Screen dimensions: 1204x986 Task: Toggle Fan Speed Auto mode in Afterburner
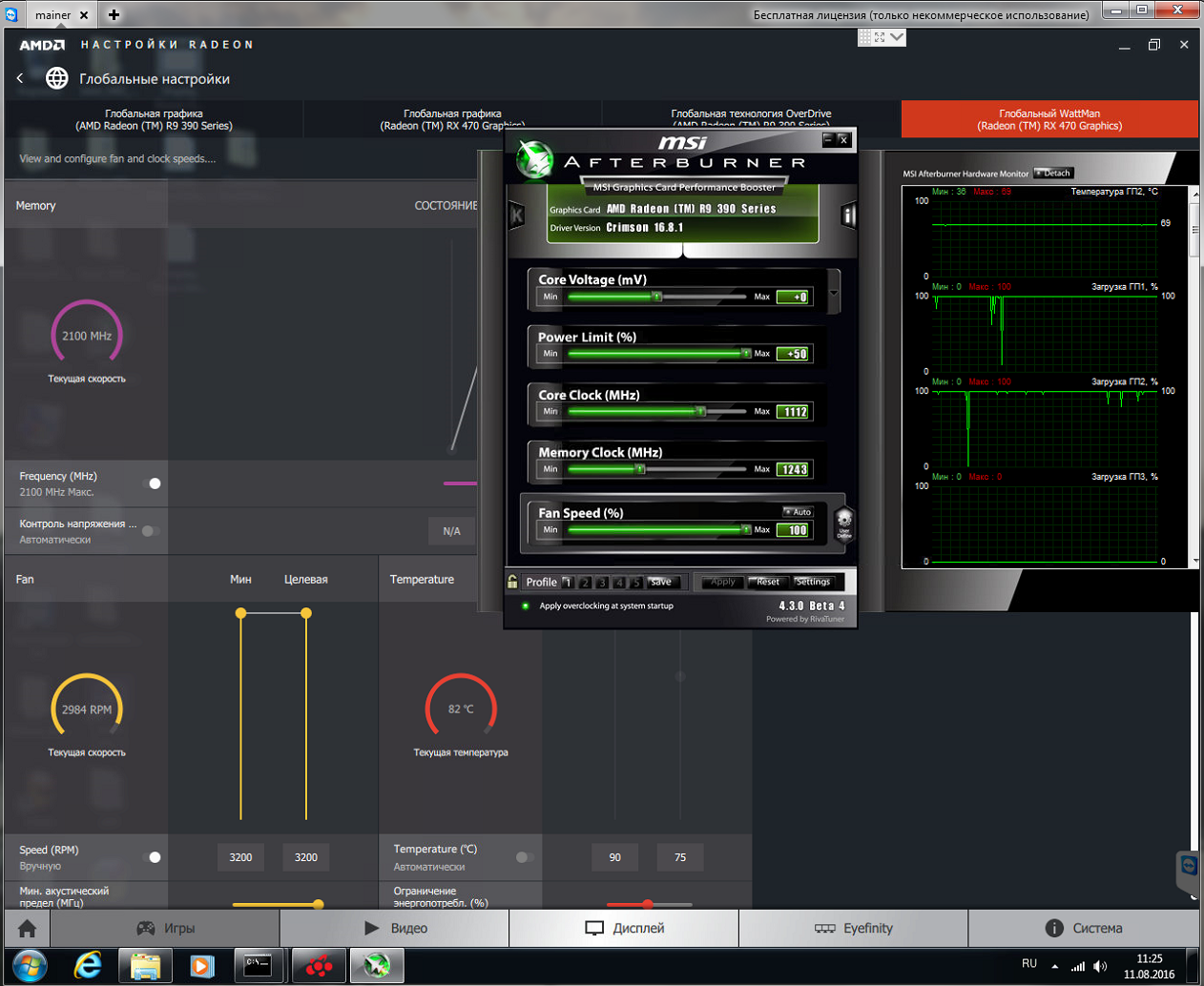click(x=798, y=512)
